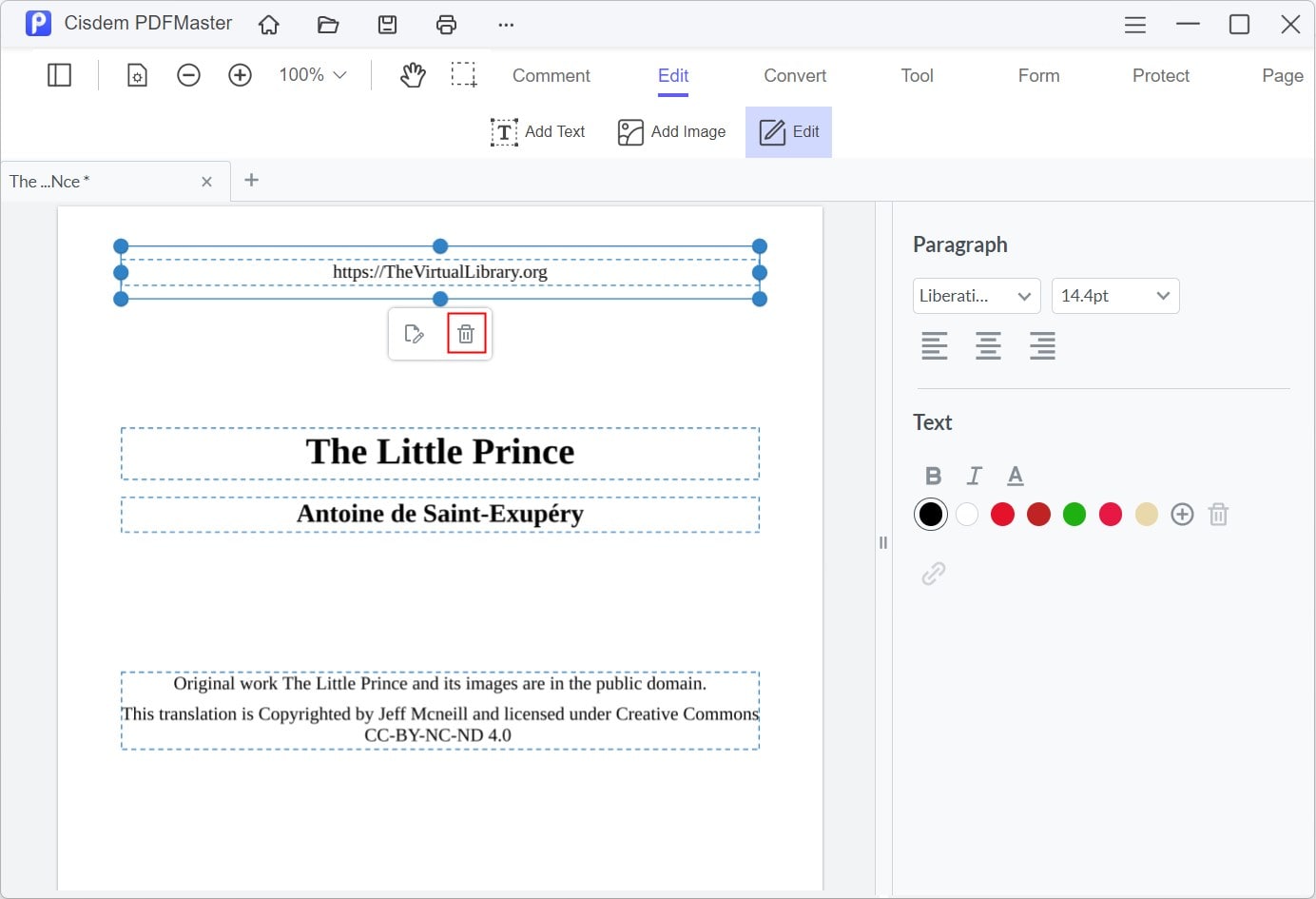Open the Convert tab
Screen dimensions: 1316x899
point(795,76)
